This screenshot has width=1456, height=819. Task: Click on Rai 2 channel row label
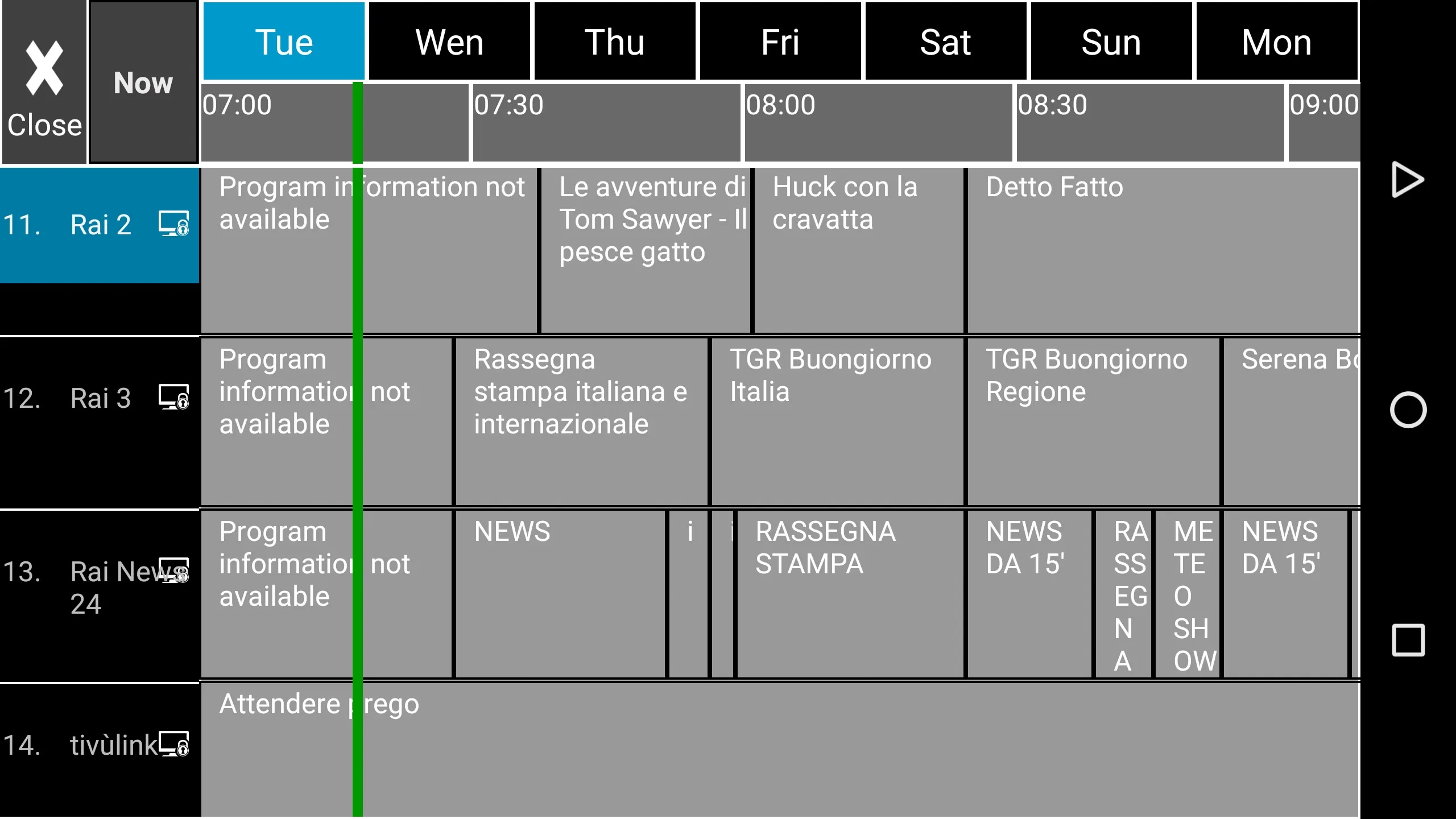pos(99,224)
